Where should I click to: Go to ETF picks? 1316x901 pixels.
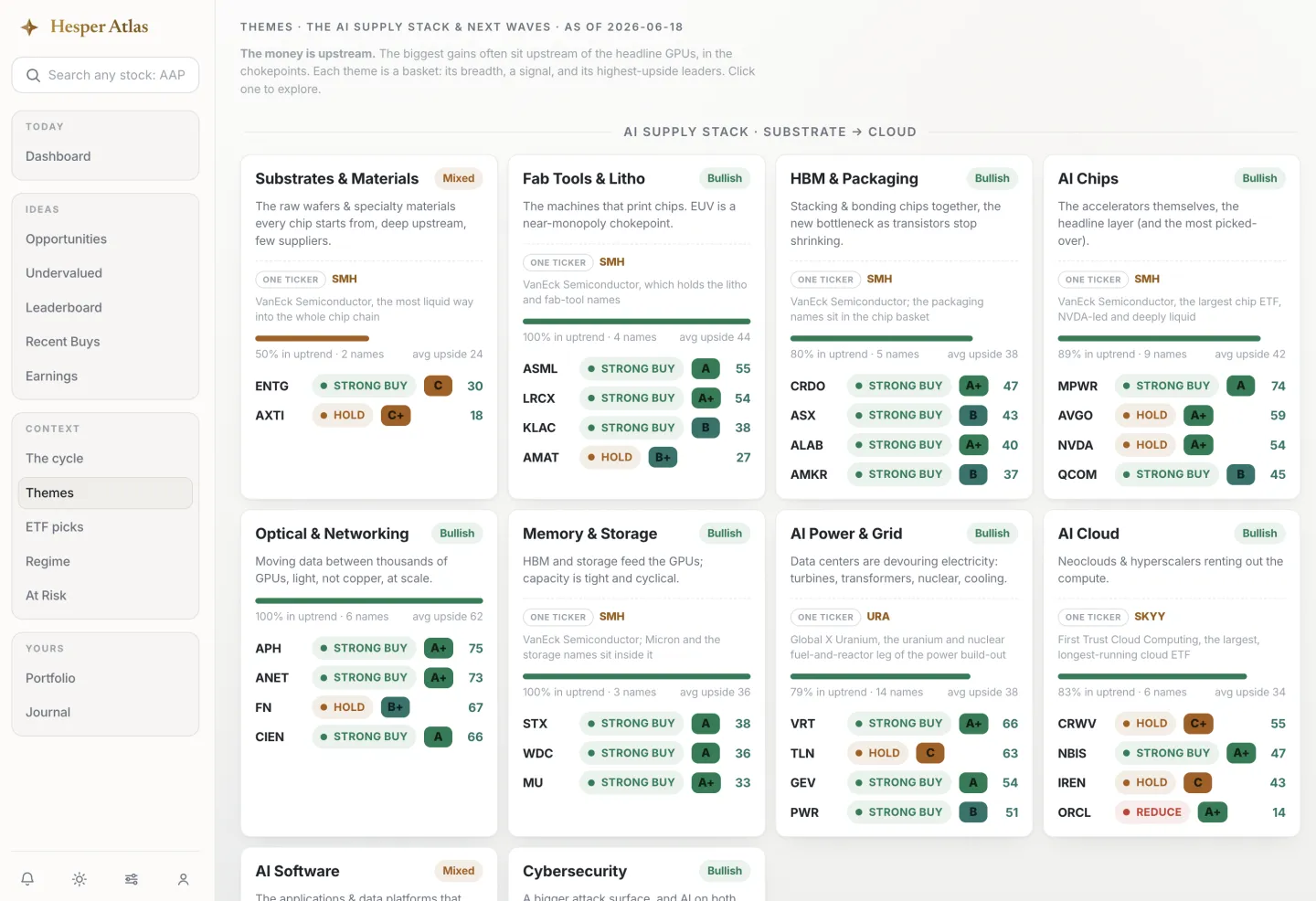pyautogui.click(x=105, y=527)
